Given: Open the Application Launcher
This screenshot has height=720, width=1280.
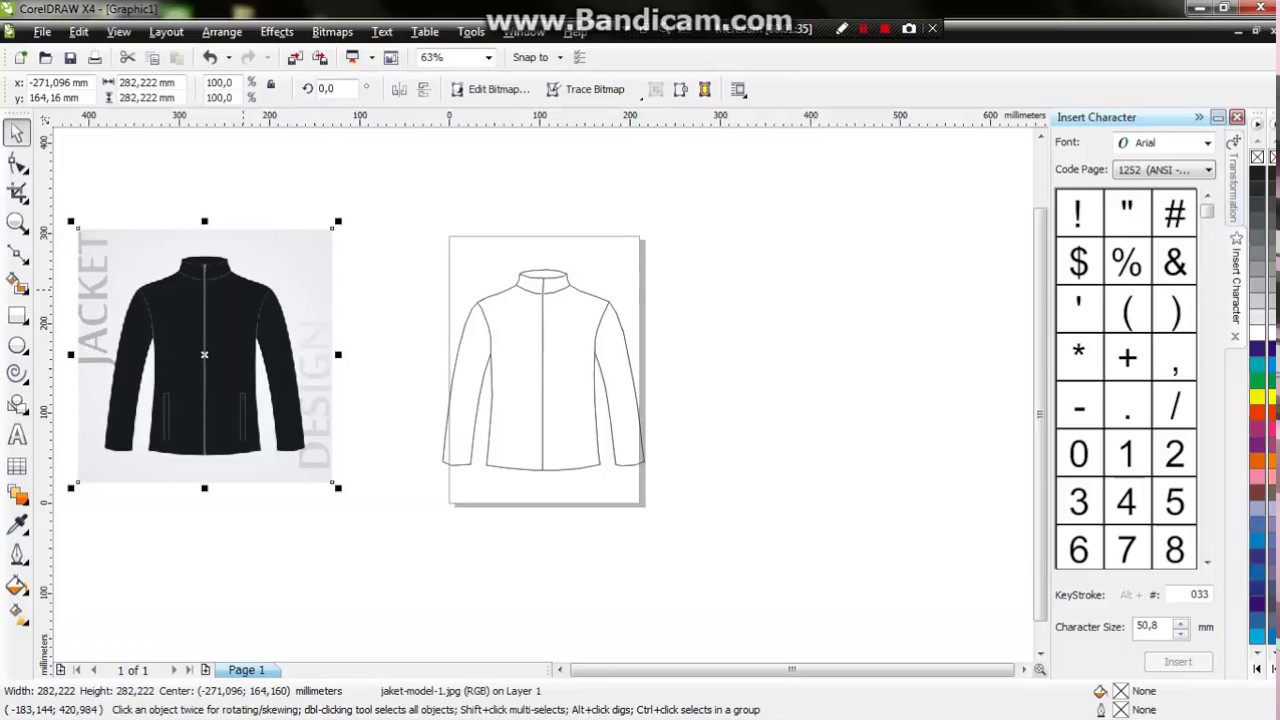Looking at the screenshot, I should point(352,58).
